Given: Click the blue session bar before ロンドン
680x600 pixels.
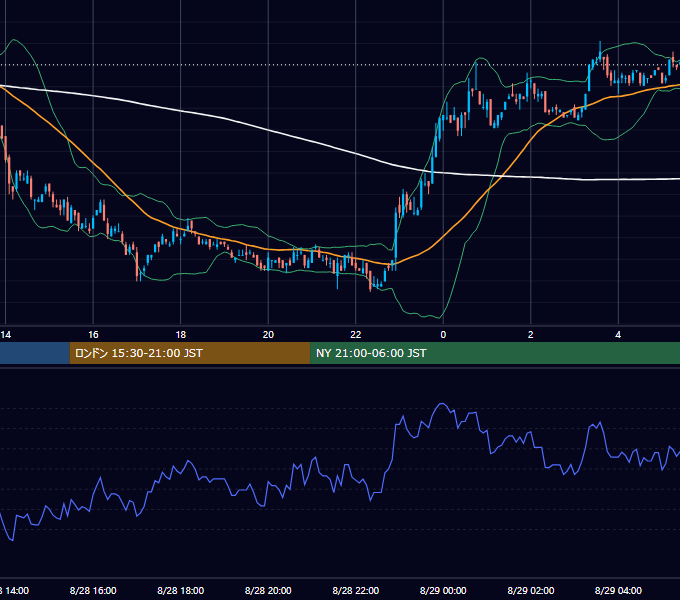Looking at the screenshot, I should 35,353.
